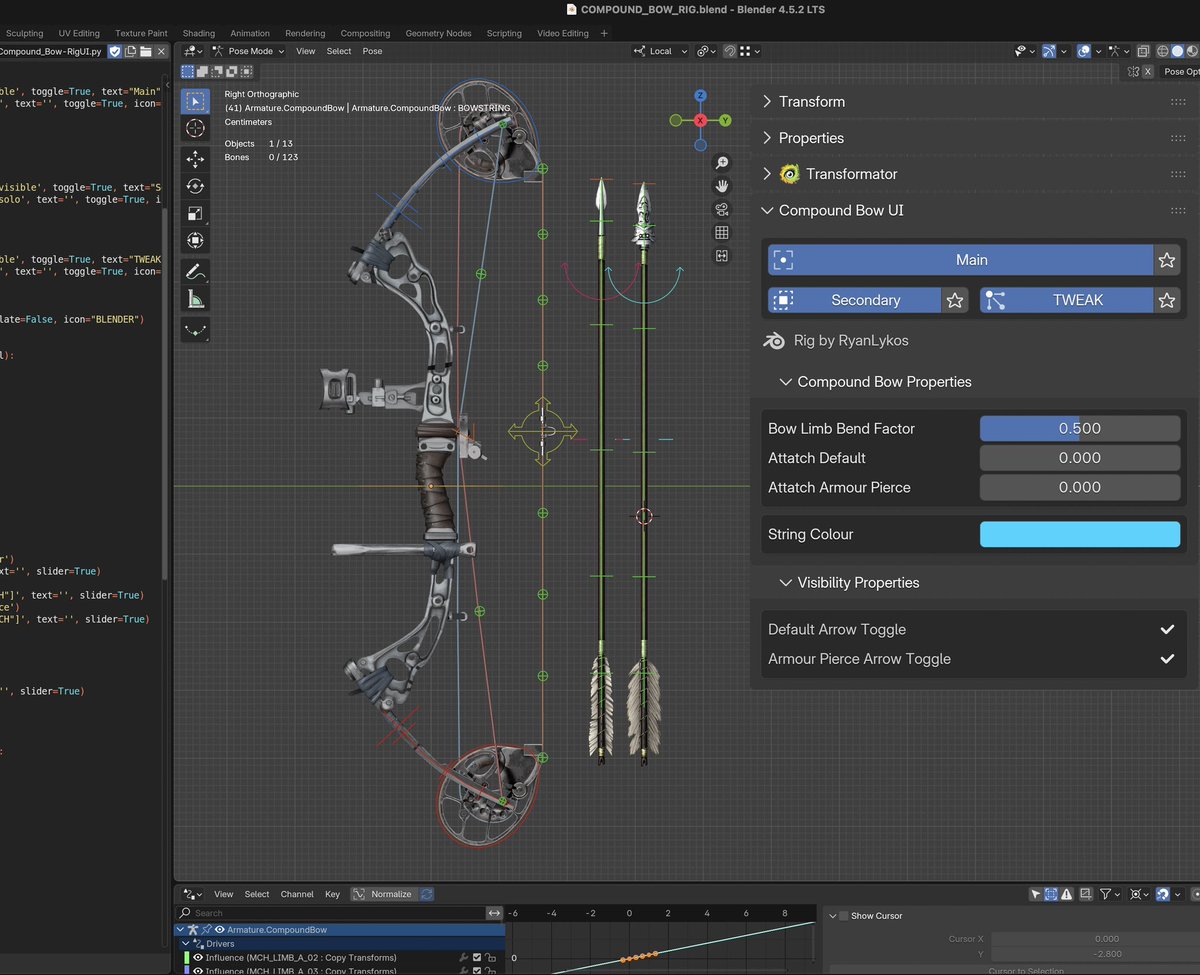Toggle show overlays button in viewport header
Screen dimensions: 1200x975
click(1084, 51)
